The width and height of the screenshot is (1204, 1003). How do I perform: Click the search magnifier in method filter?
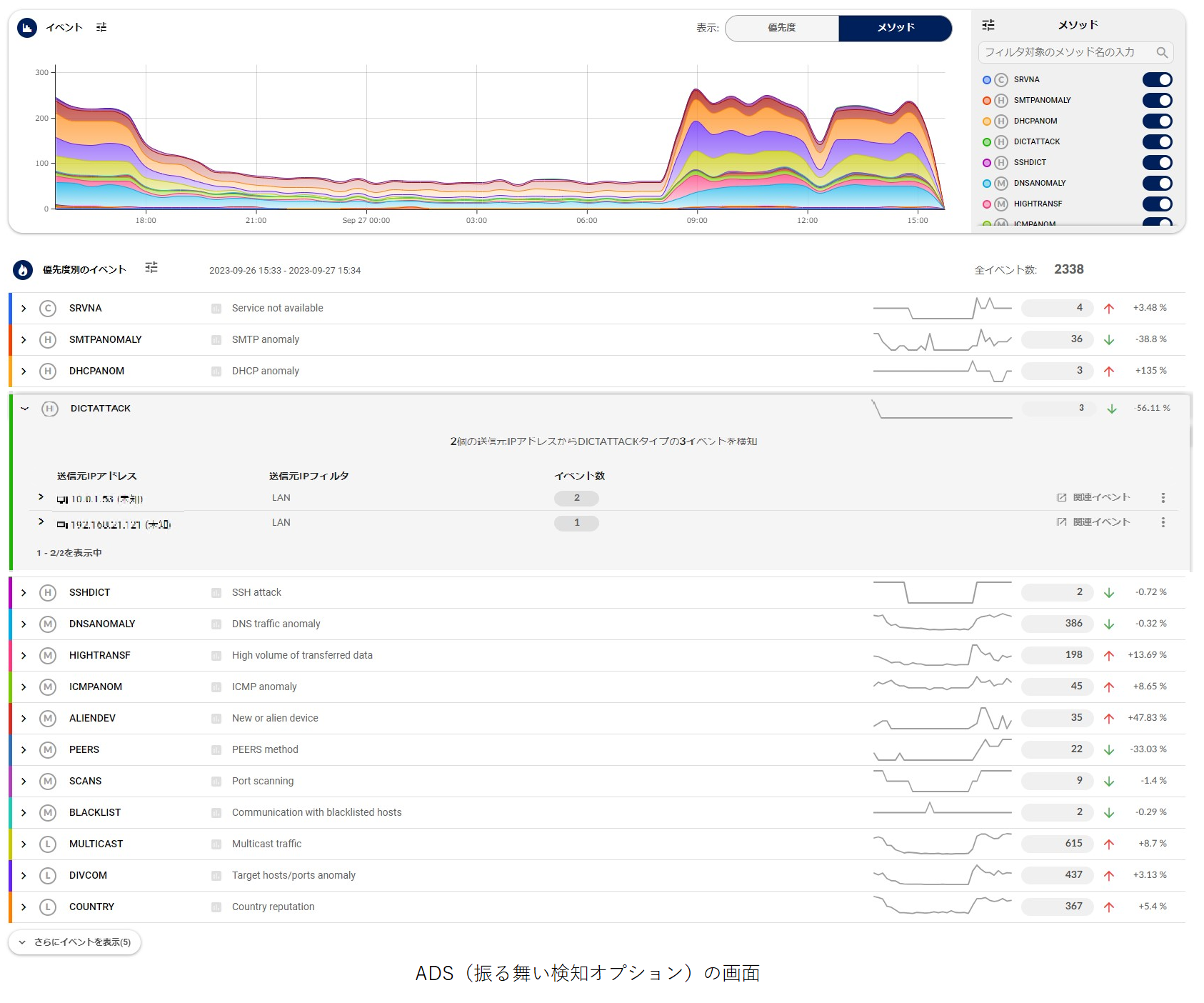1162,52
